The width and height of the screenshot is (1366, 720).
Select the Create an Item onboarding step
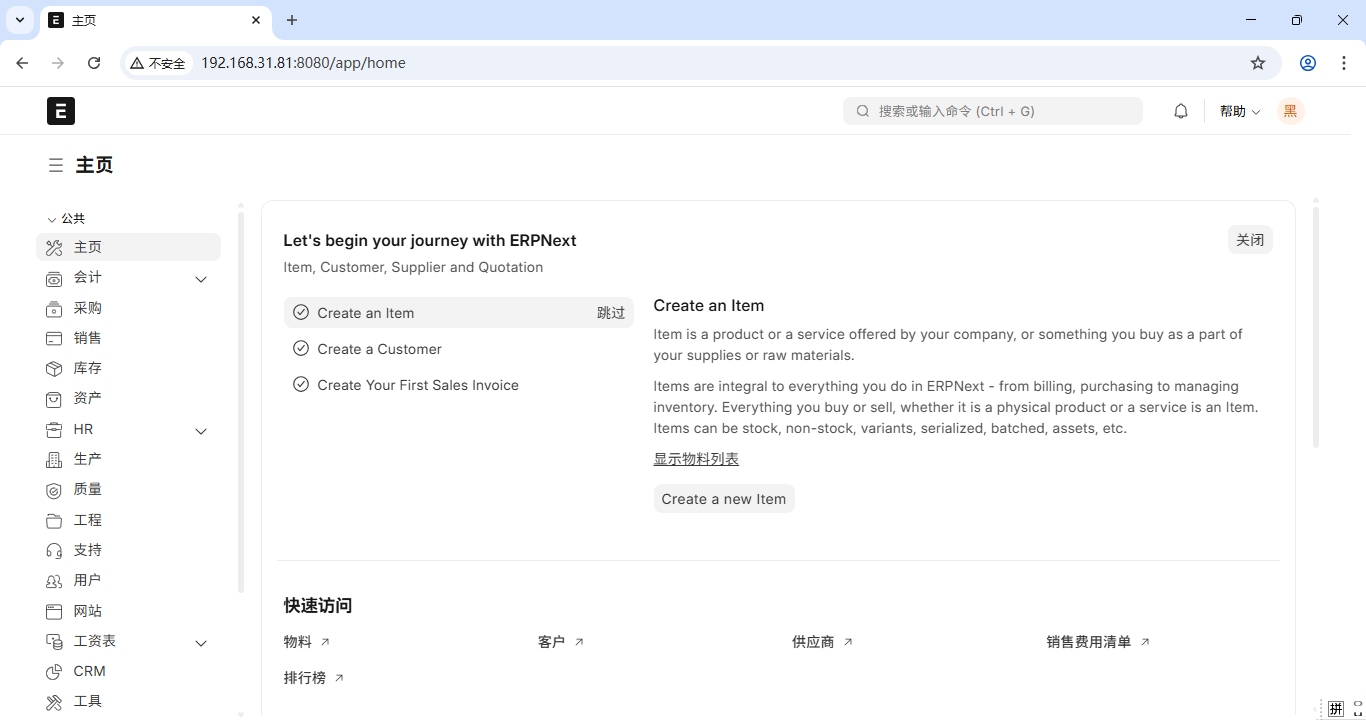pos(459,313)
